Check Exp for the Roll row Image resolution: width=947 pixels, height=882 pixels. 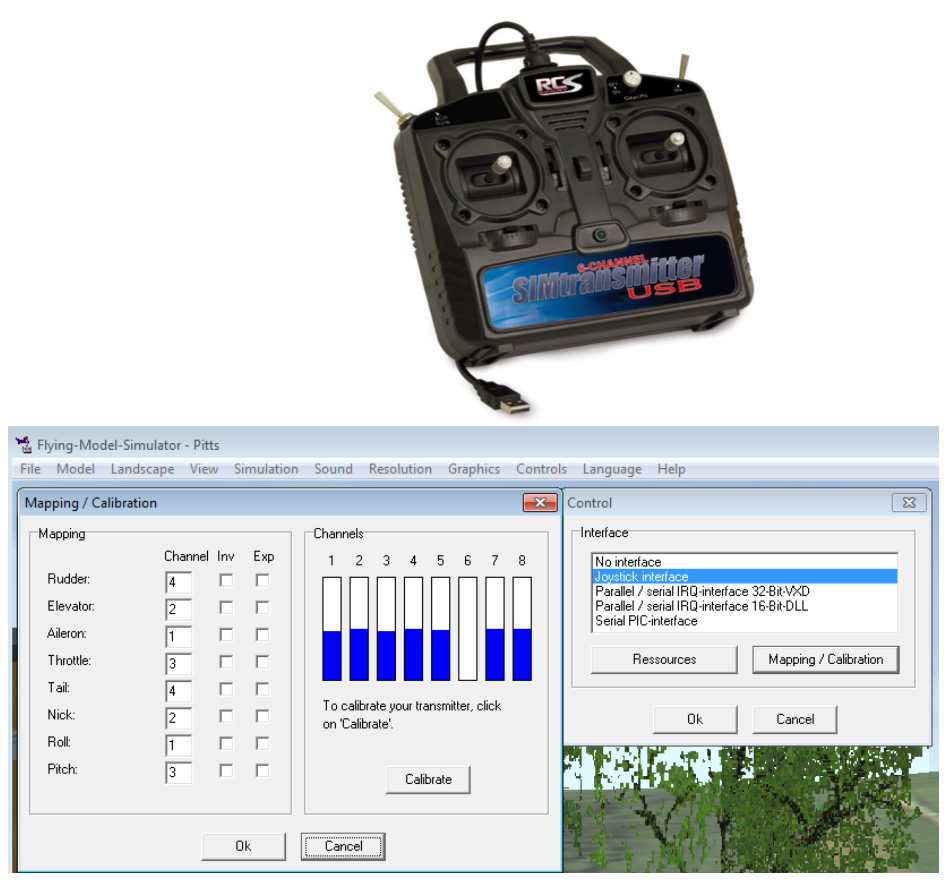(262, 743)
